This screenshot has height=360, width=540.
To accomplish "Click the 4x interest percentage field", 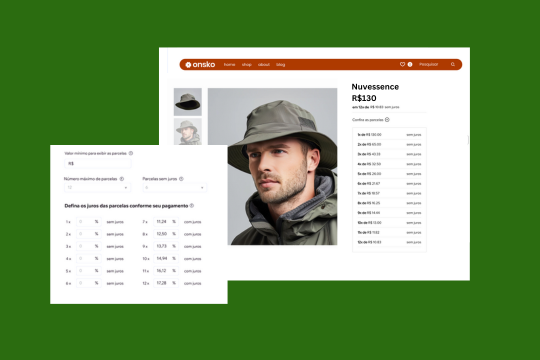I will pyautogui.click(x=89, y=259).
